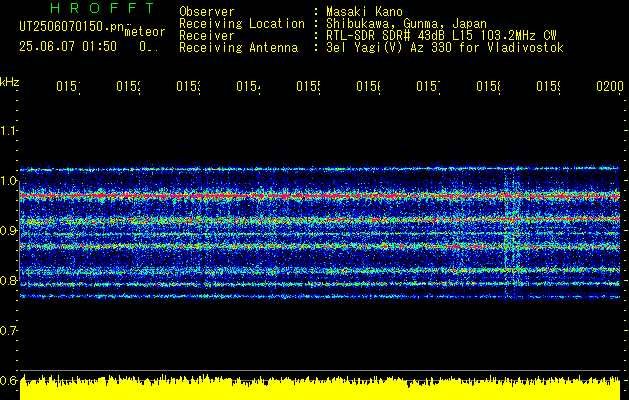The width and height of the screenshot is (629, 400).
Task: Click the 0200 time marker
Action: [610, 87]
